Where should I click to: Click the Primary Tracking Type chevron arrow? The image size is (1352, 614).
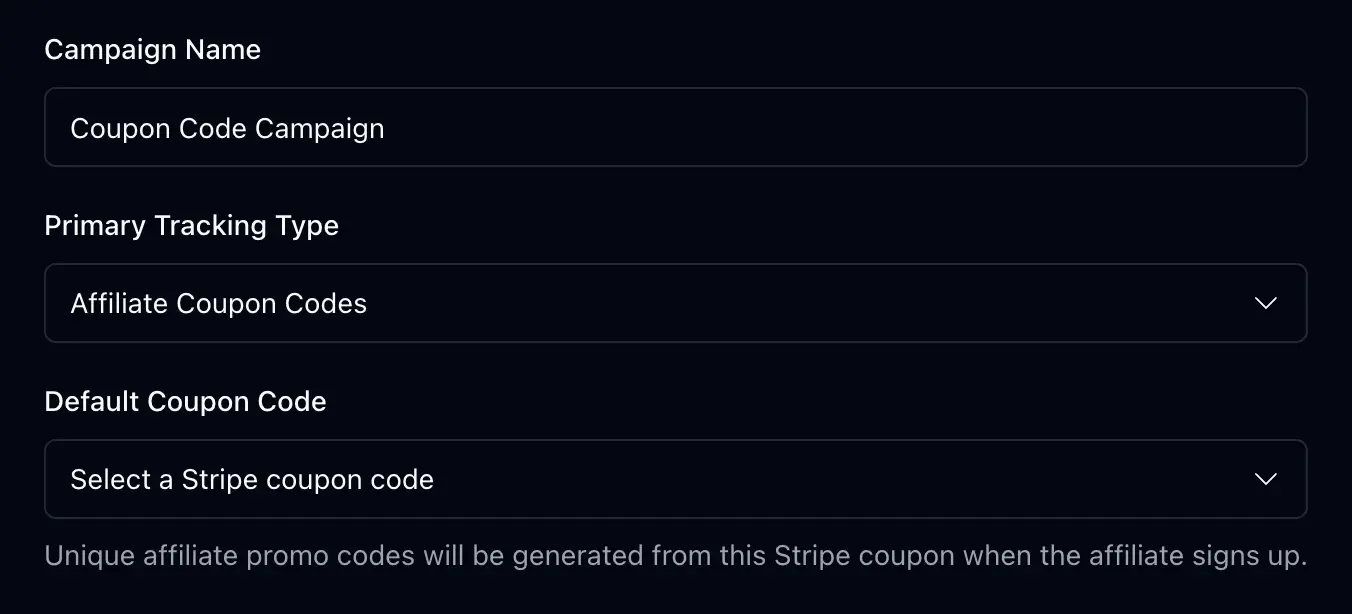(1265, 303)
